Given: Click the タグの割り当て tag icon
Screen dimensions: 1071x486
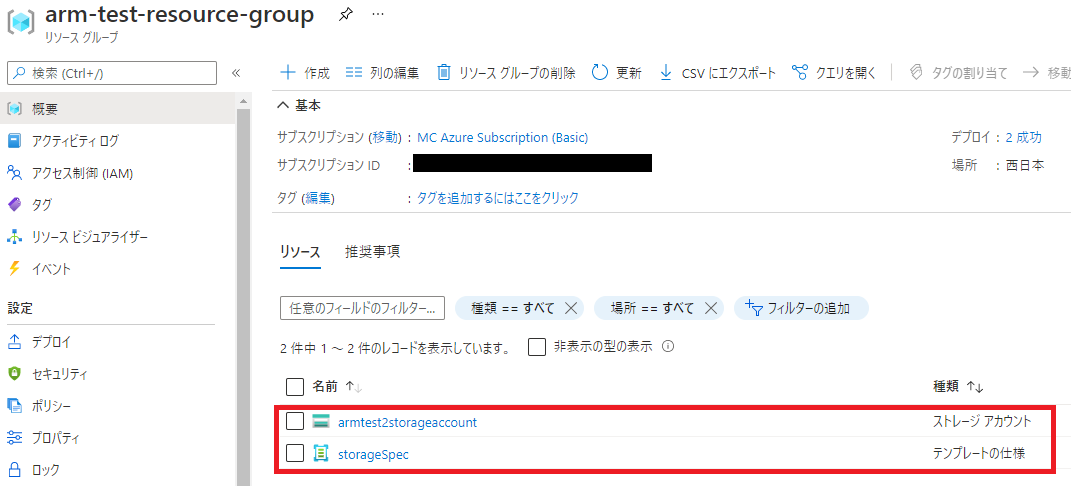Looking at the screenshot, I should tap(917, 72).
